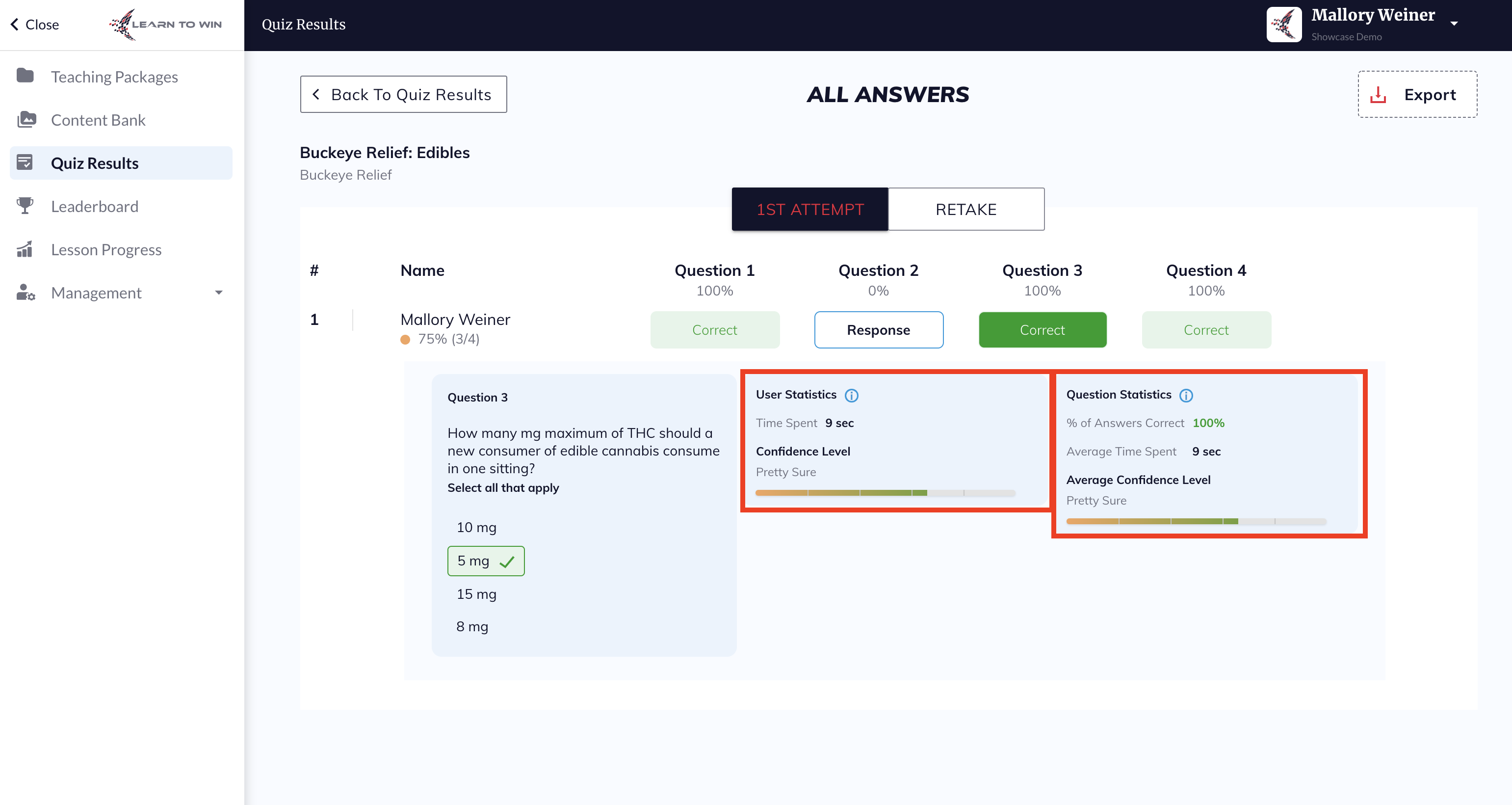Viewport: 1512px width, 805px height.
Task: Open Question Statistics info icon
Action: point(1186,395)
